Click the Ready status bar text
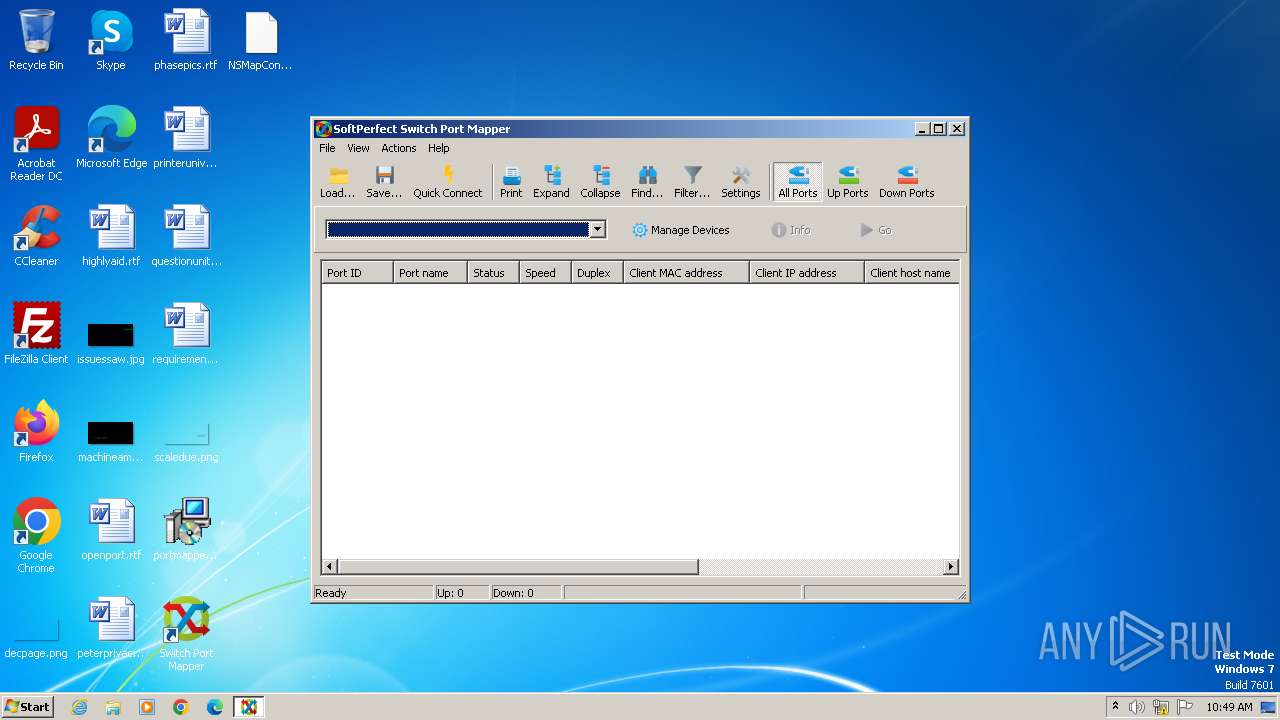The image size is (1280, 720). pos(331,593)
